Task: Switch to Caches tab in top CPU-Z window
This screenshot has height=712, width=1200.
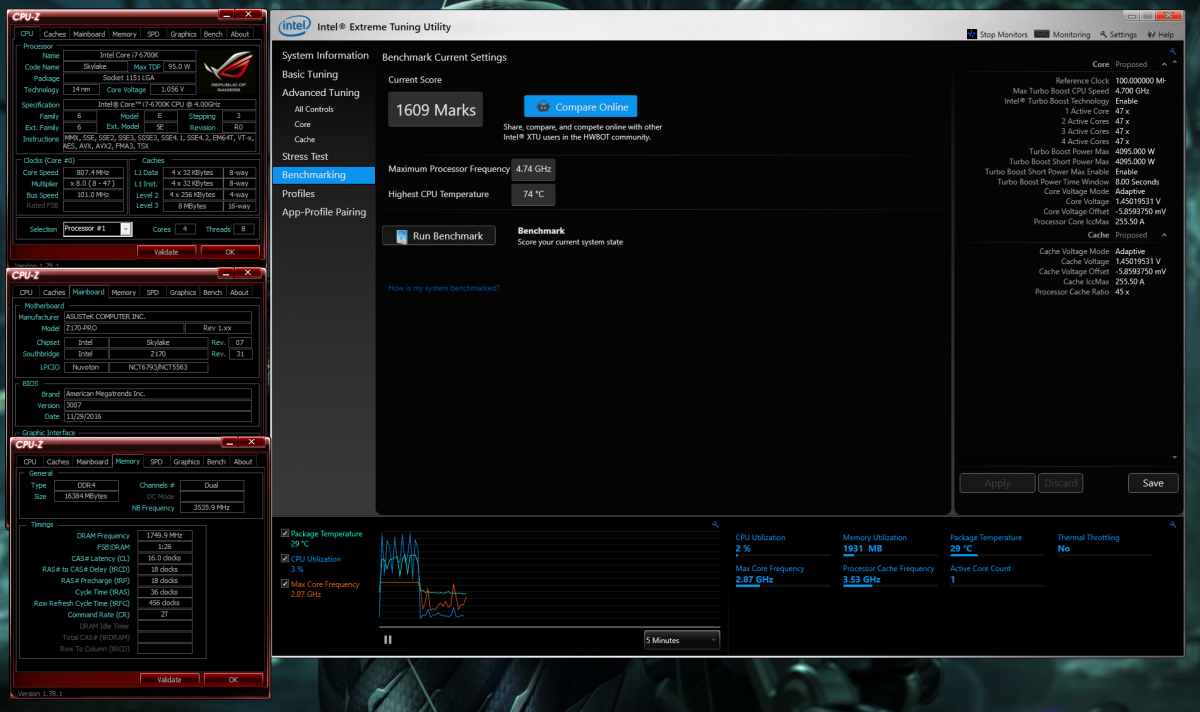Action: pos(54,34)
